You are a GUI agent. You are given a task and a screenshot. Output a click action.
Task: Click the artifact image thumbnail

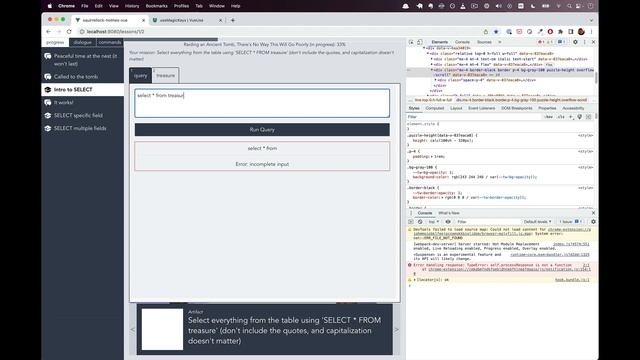pyautogui.click(x=162, y=329)
